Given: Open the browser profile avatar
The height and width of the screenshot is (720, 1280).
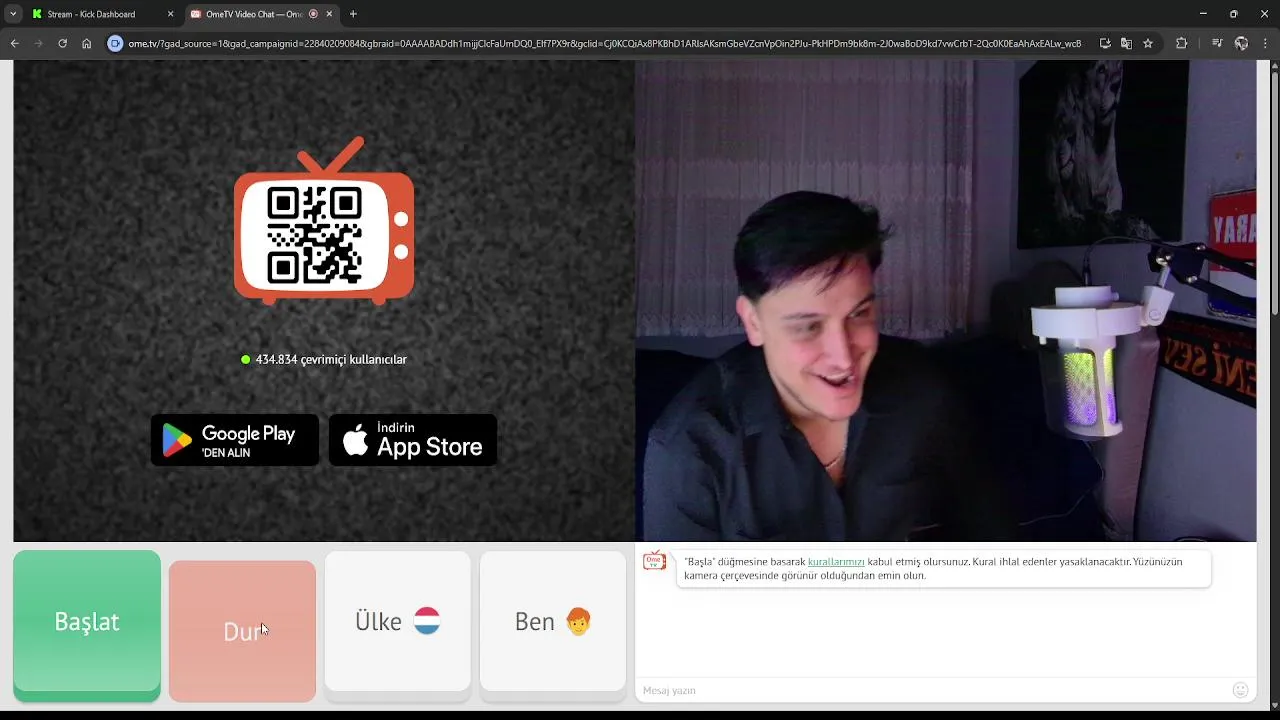Looking at the screenshot, I should click(x=1241, y=43).
